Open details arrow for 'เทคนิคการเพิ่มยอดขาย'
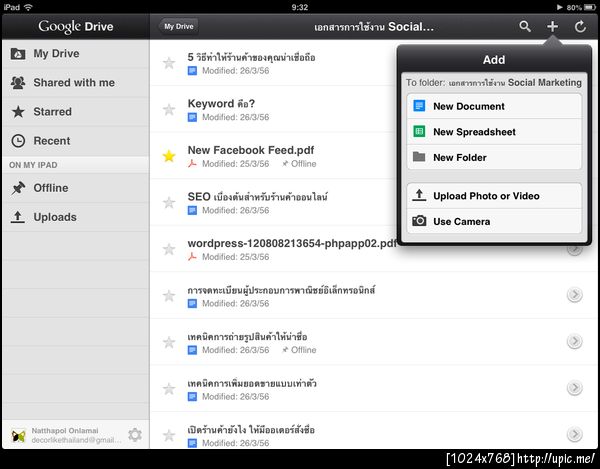 coord(574,388)
